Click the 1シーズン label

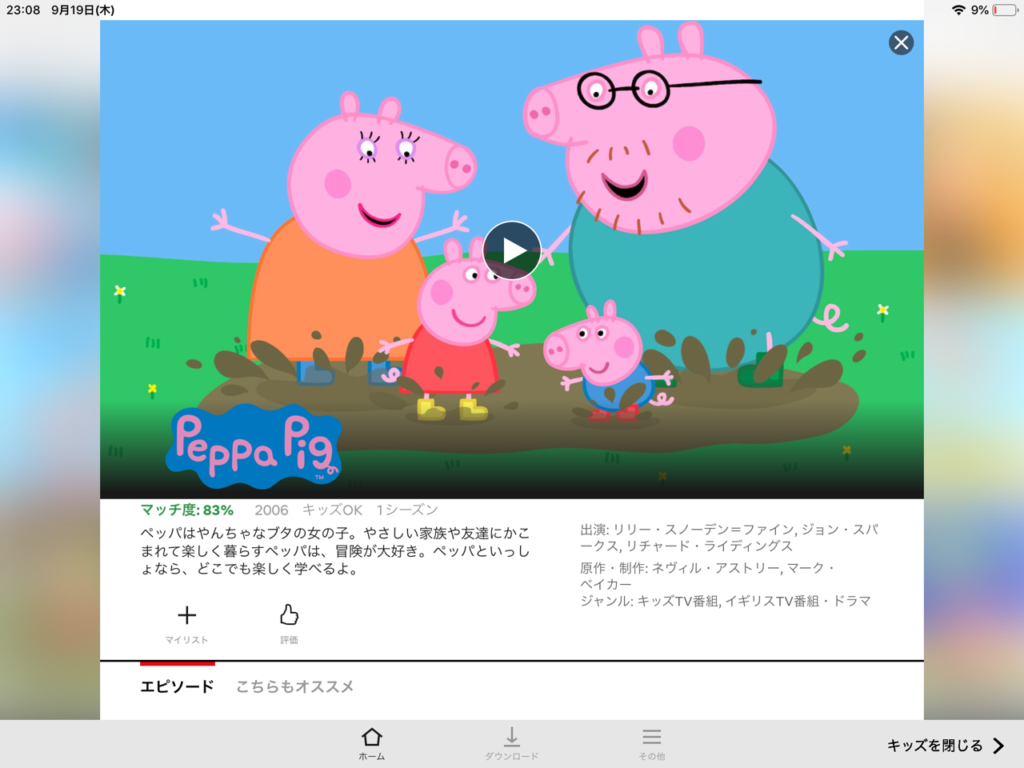[407, 510]
